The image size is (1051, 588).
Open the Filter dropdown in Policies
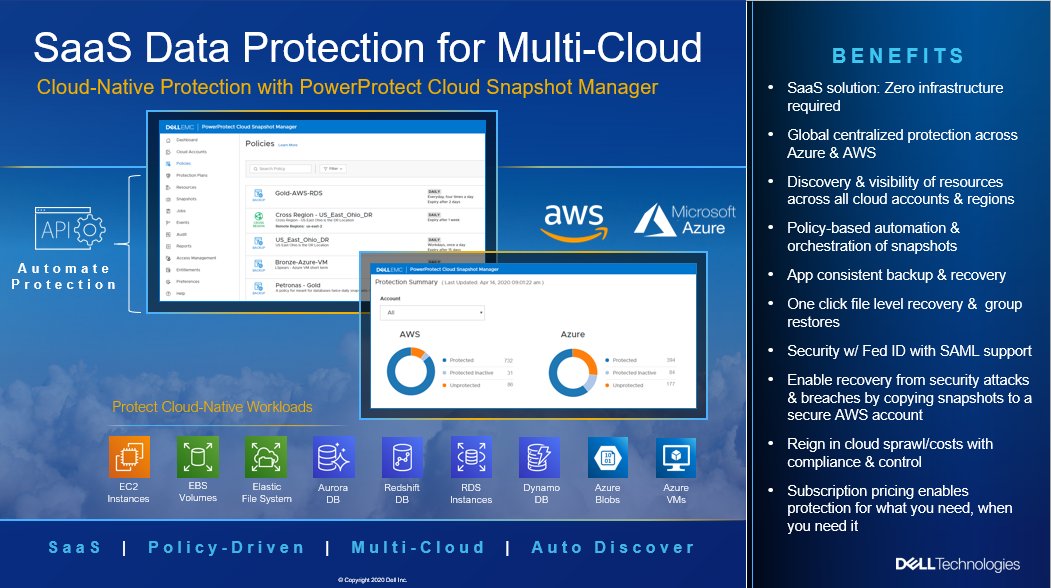[332, 169]
